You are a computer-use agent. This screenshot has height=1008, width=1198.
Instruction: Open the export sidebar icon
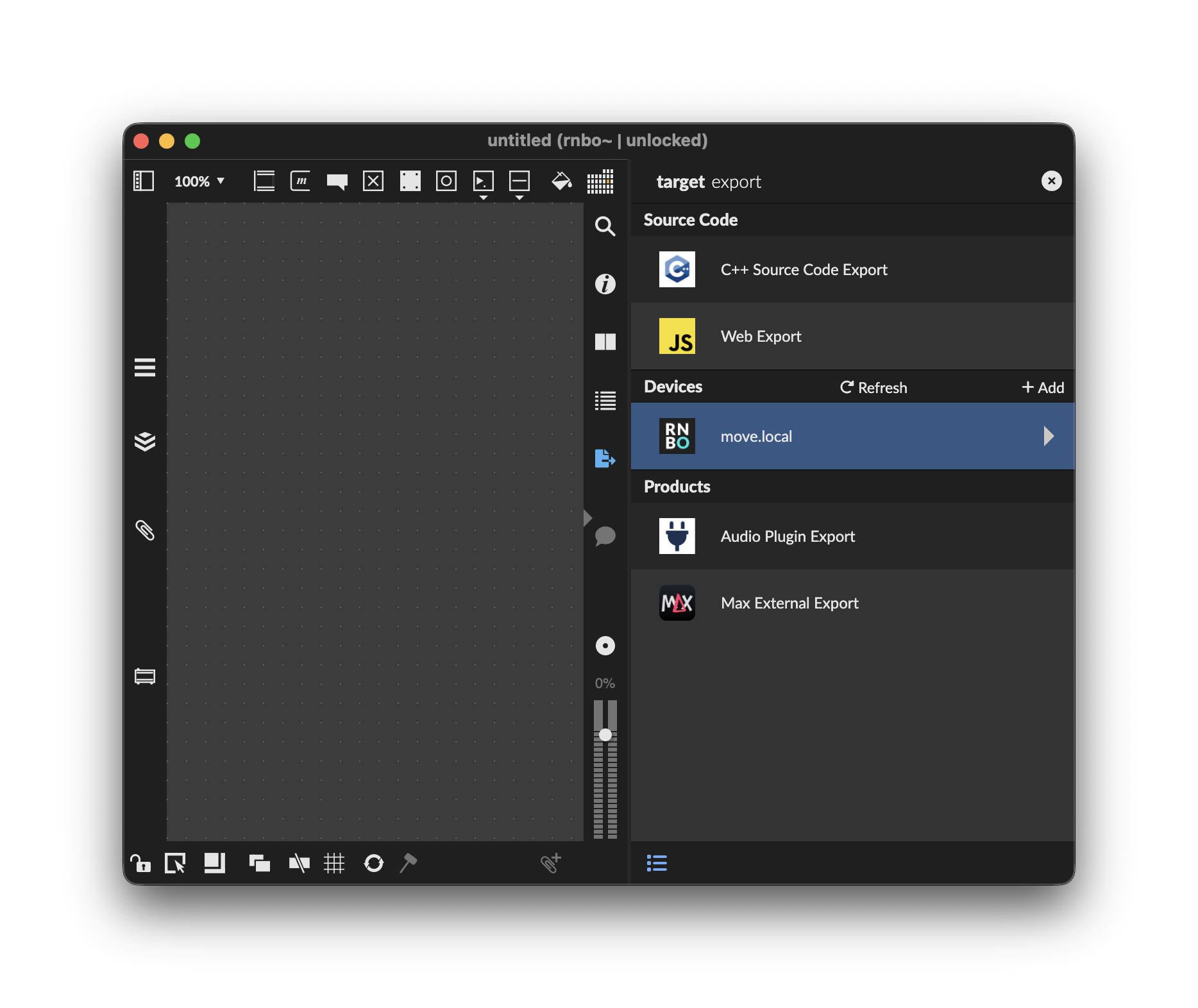[605, 458]
